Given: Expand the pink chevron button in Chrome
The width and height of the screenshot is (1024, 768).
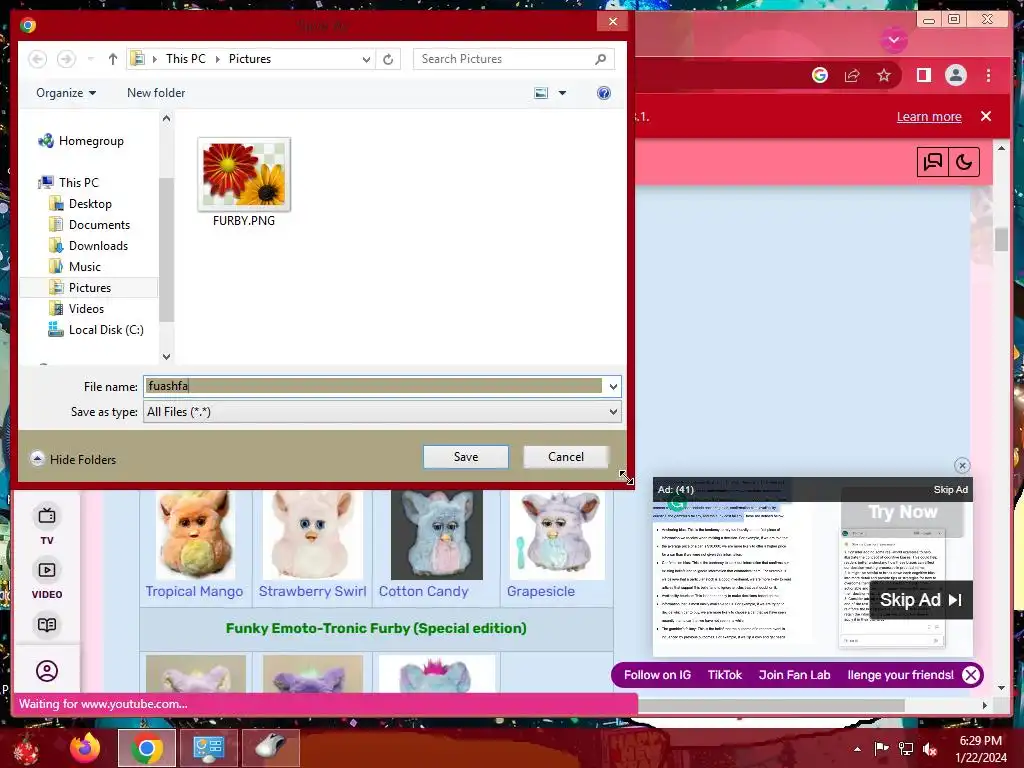Looking at the screenshot, I should point(894,40).
